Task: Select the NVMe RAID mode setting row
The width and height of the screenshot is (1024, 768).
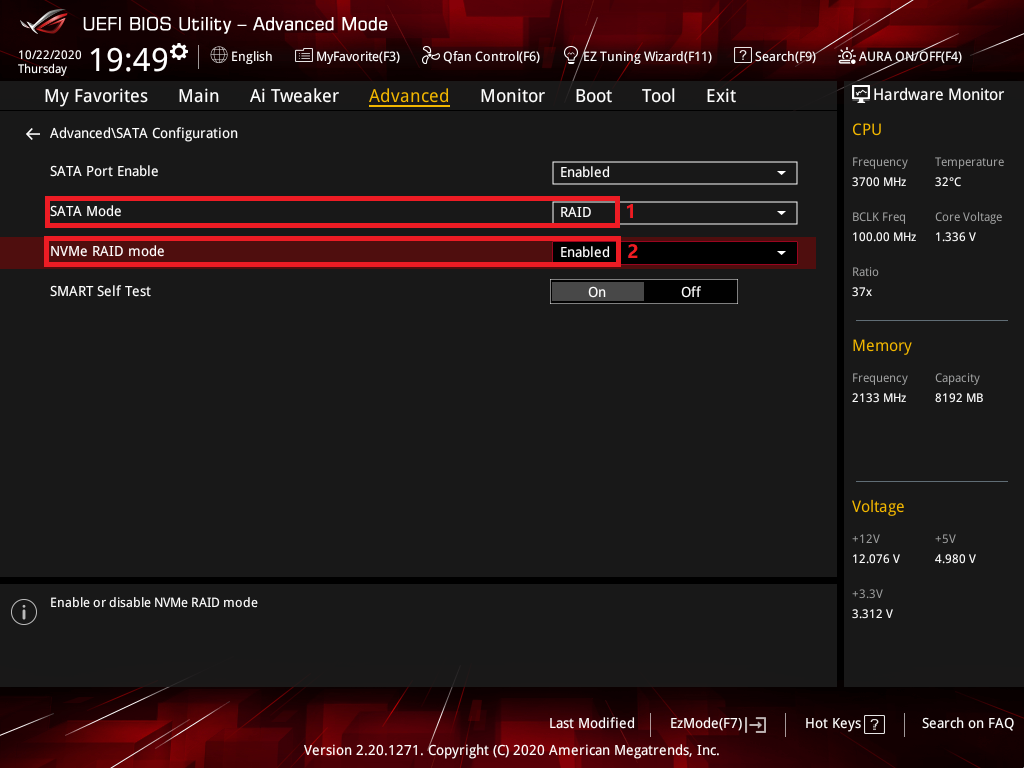Action: (300, 252)
